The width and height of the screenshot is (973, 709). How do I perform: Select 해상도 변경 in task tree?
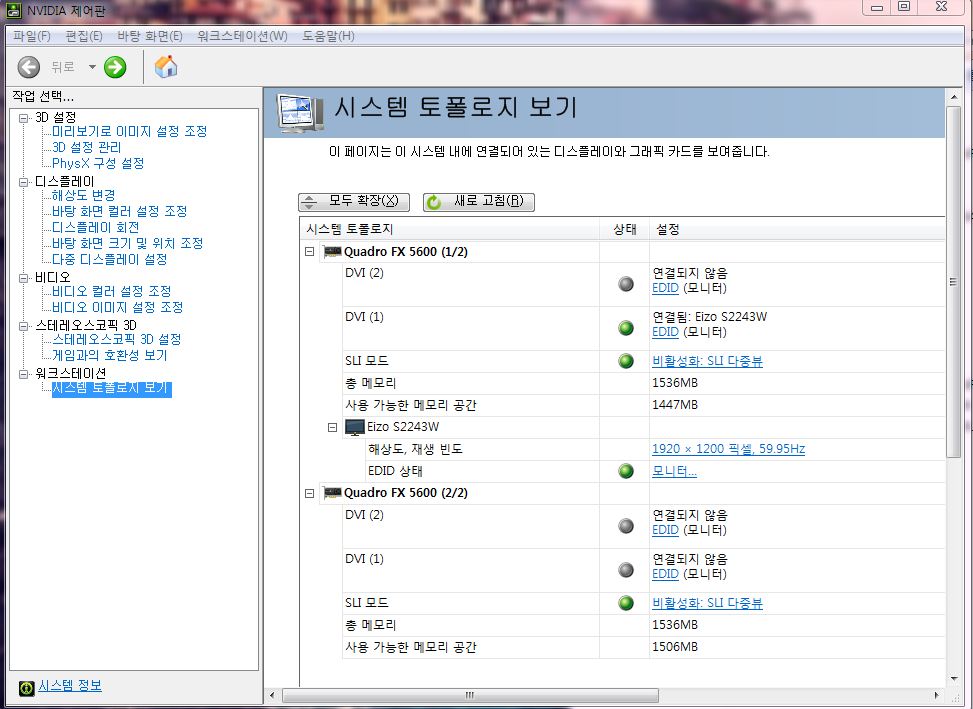click(x=83, y=195)
